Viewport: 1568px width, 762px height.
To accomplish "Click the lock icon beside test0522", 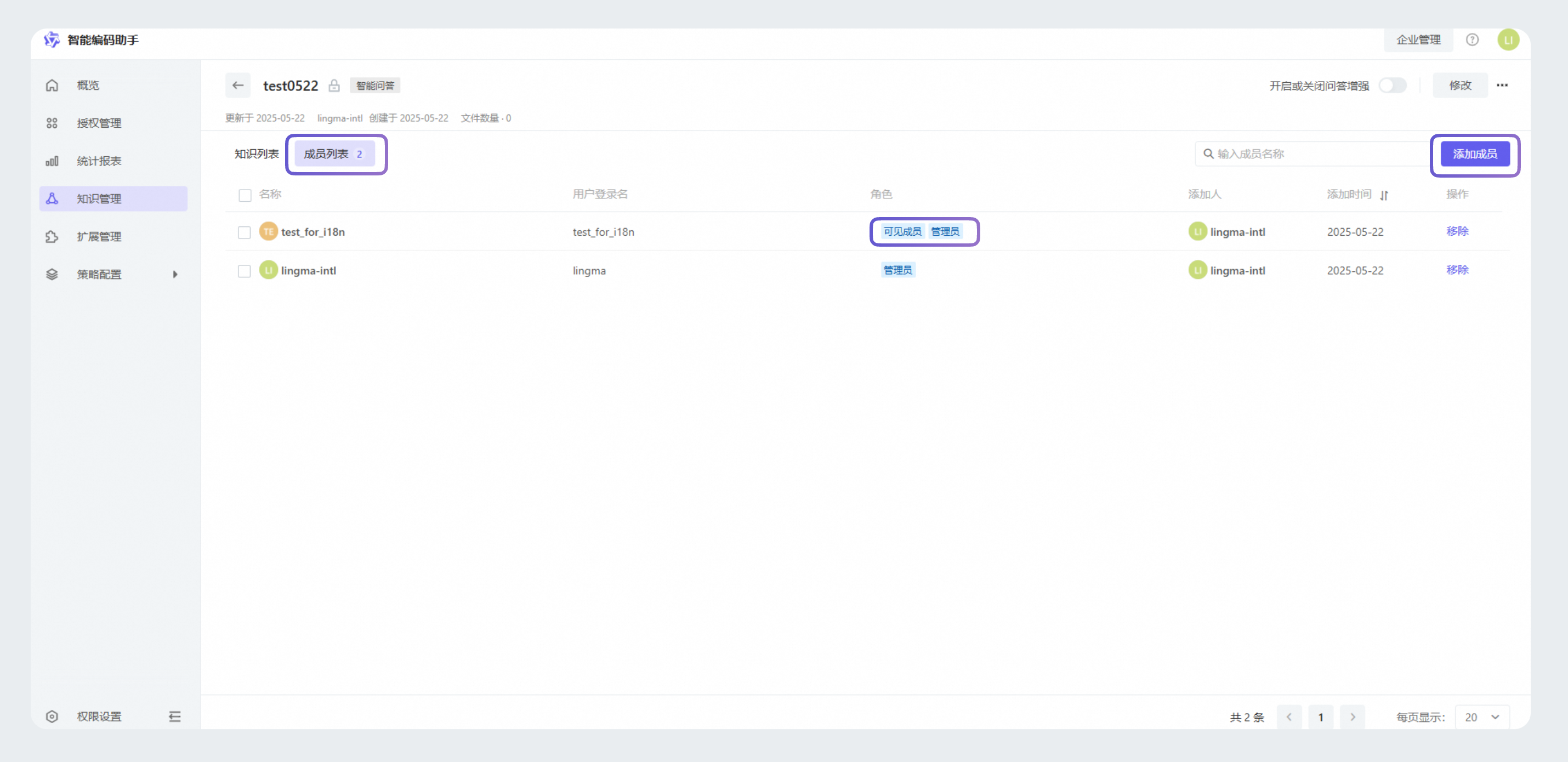I will coord(333,86).
